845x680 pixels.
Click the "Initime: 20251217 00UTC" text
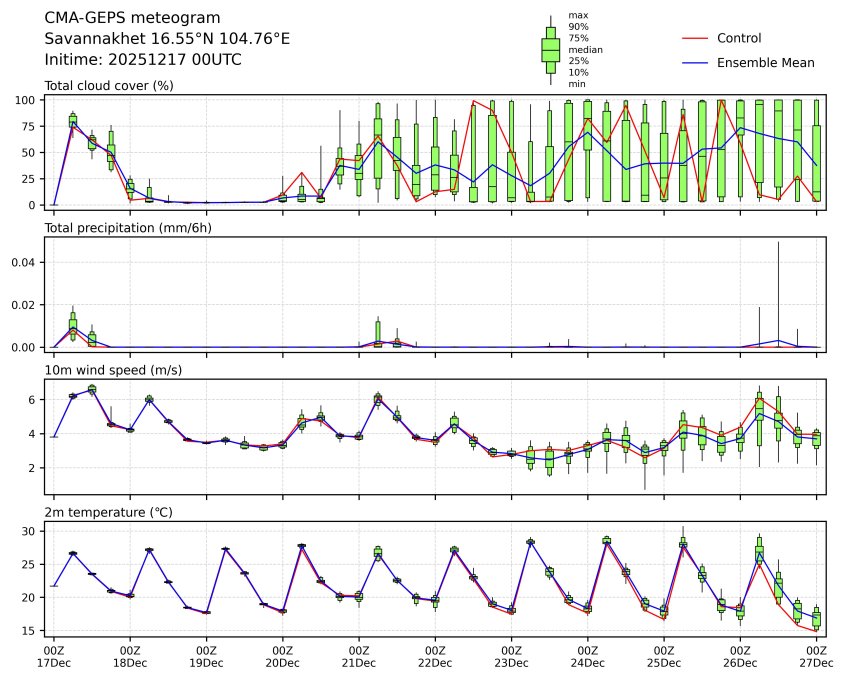143,60
